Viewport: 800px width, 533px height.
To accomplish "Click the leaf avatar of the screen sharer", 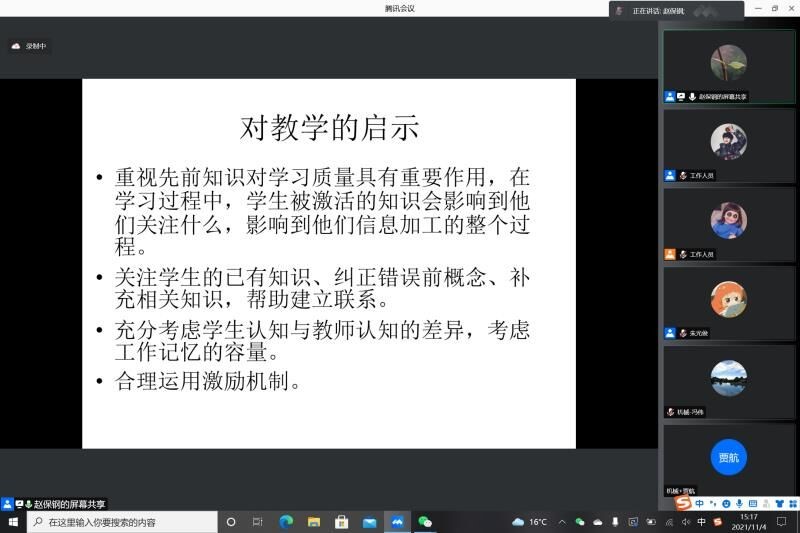I will click(x=728, y=62).
